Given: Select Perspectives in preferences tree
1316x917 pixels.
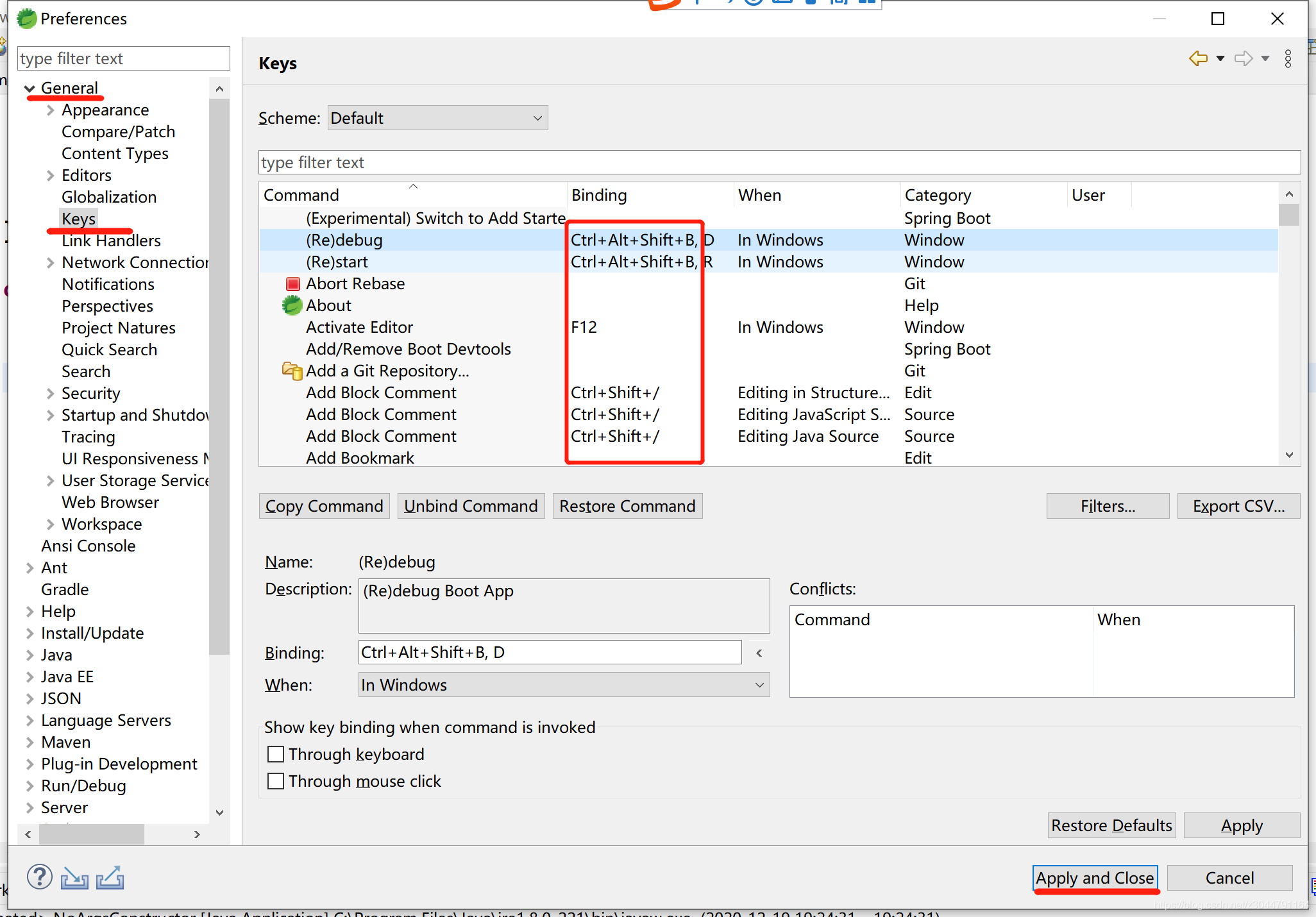Looking at the screenshot, I should pyautogui.click(x=107, y=306).
